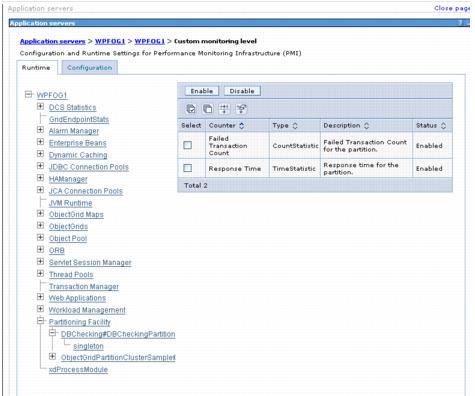The width and height of the screenshot is (475, 396).
Task: Expand the DCS Statistics node
Action: 41,107
